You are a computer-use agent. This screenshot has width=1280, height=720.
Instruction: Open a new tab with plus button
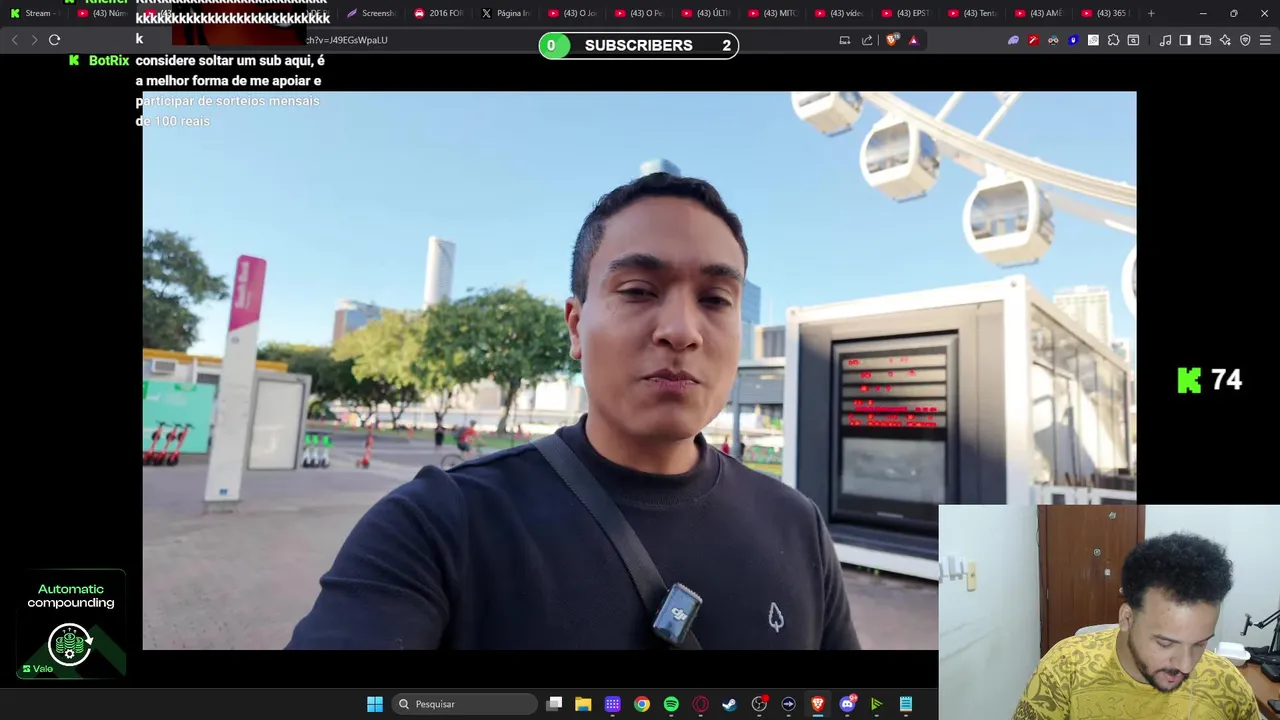1151,13
